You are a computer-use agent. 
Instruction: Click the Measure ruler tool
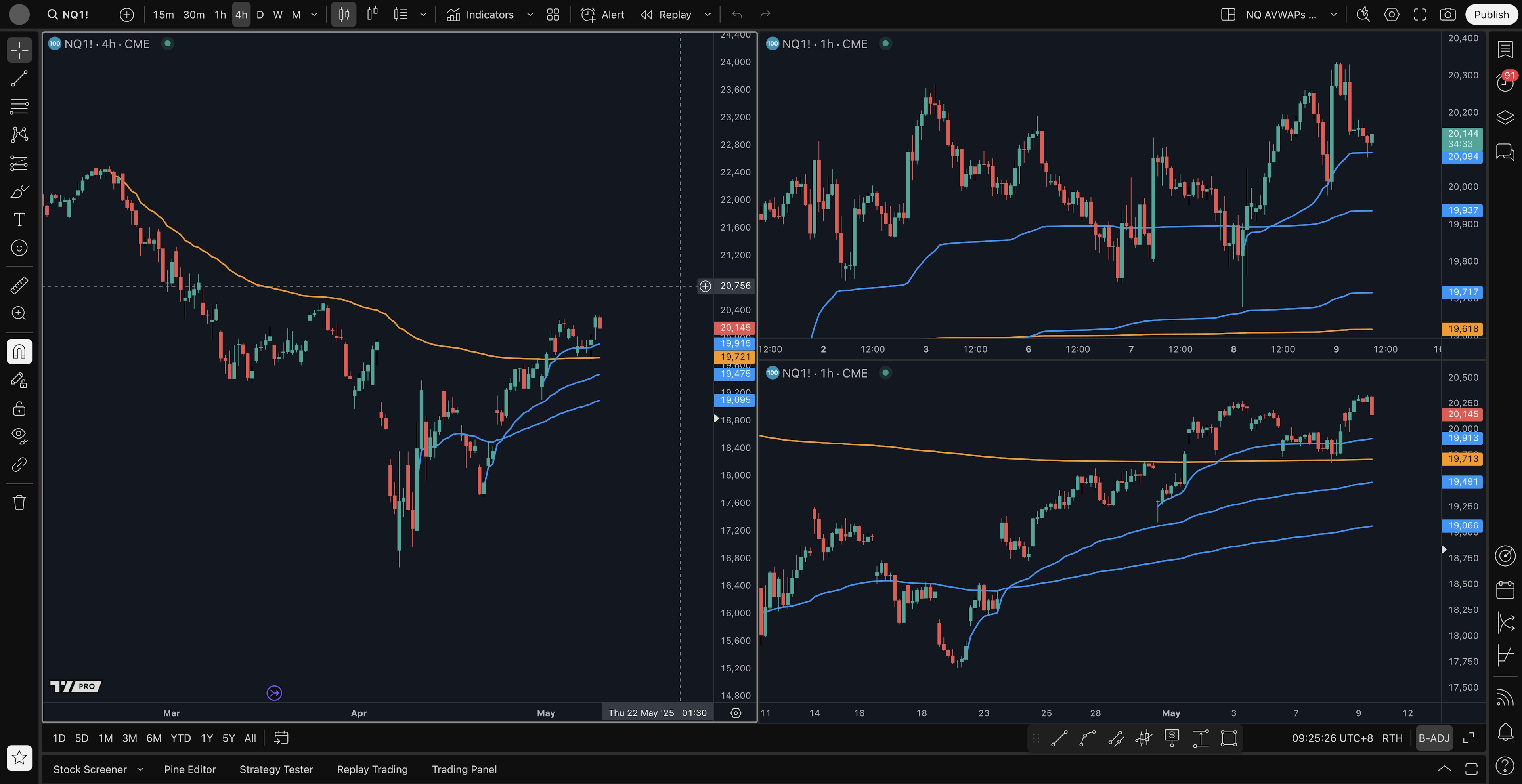[19, 285]
